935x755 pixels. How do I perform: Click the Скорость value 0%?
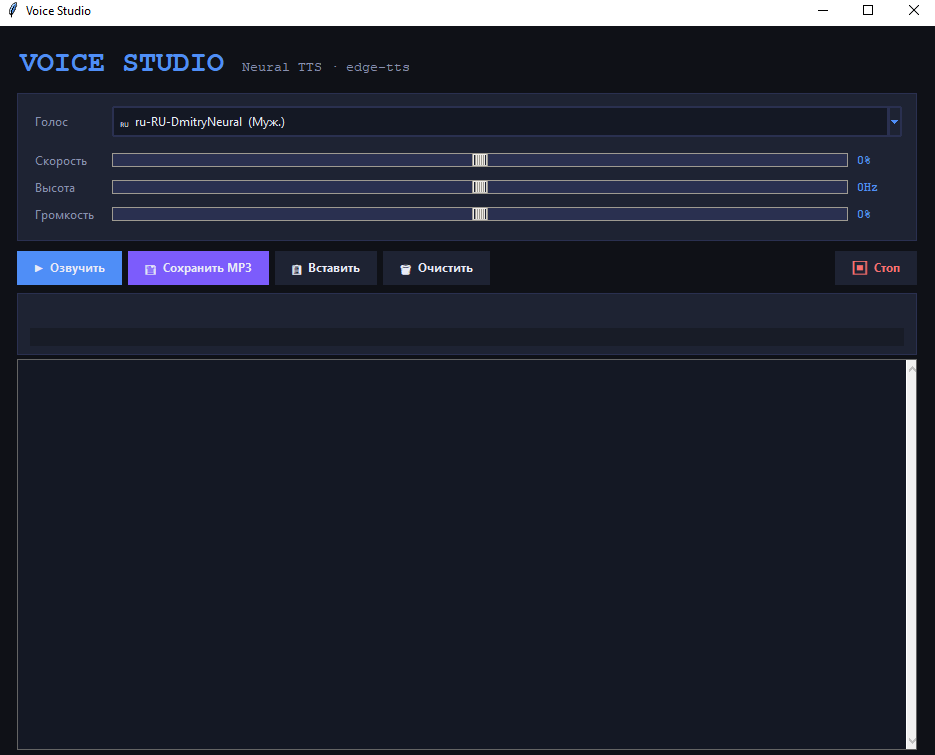click(x=863, y=160)
